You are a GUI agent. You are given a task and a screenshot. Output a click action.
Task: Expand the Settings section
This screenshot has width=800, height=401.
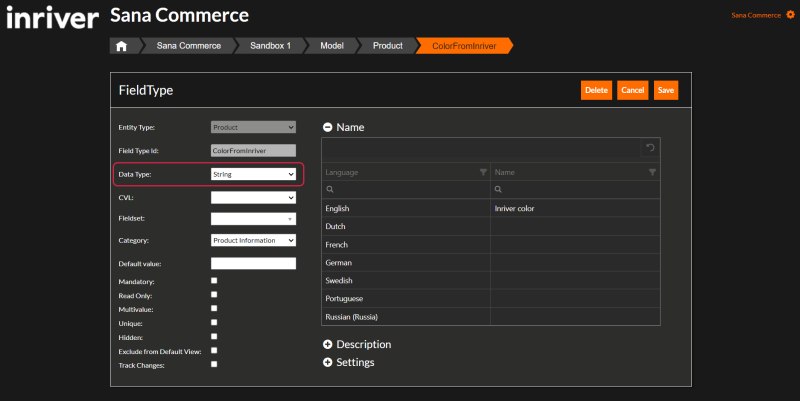328,362
